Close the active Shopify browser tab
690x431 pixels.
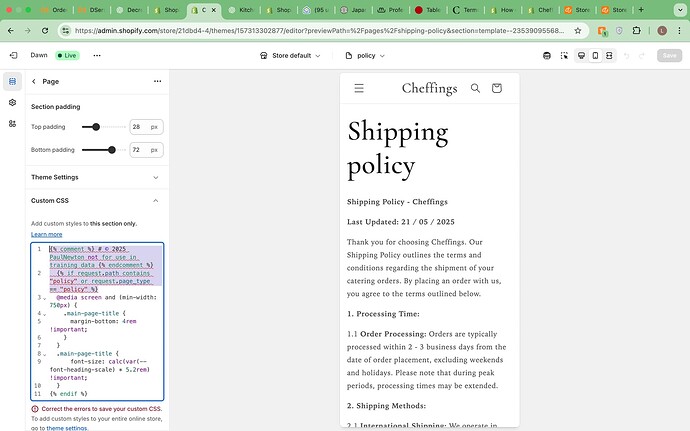[x=214, y=10]
